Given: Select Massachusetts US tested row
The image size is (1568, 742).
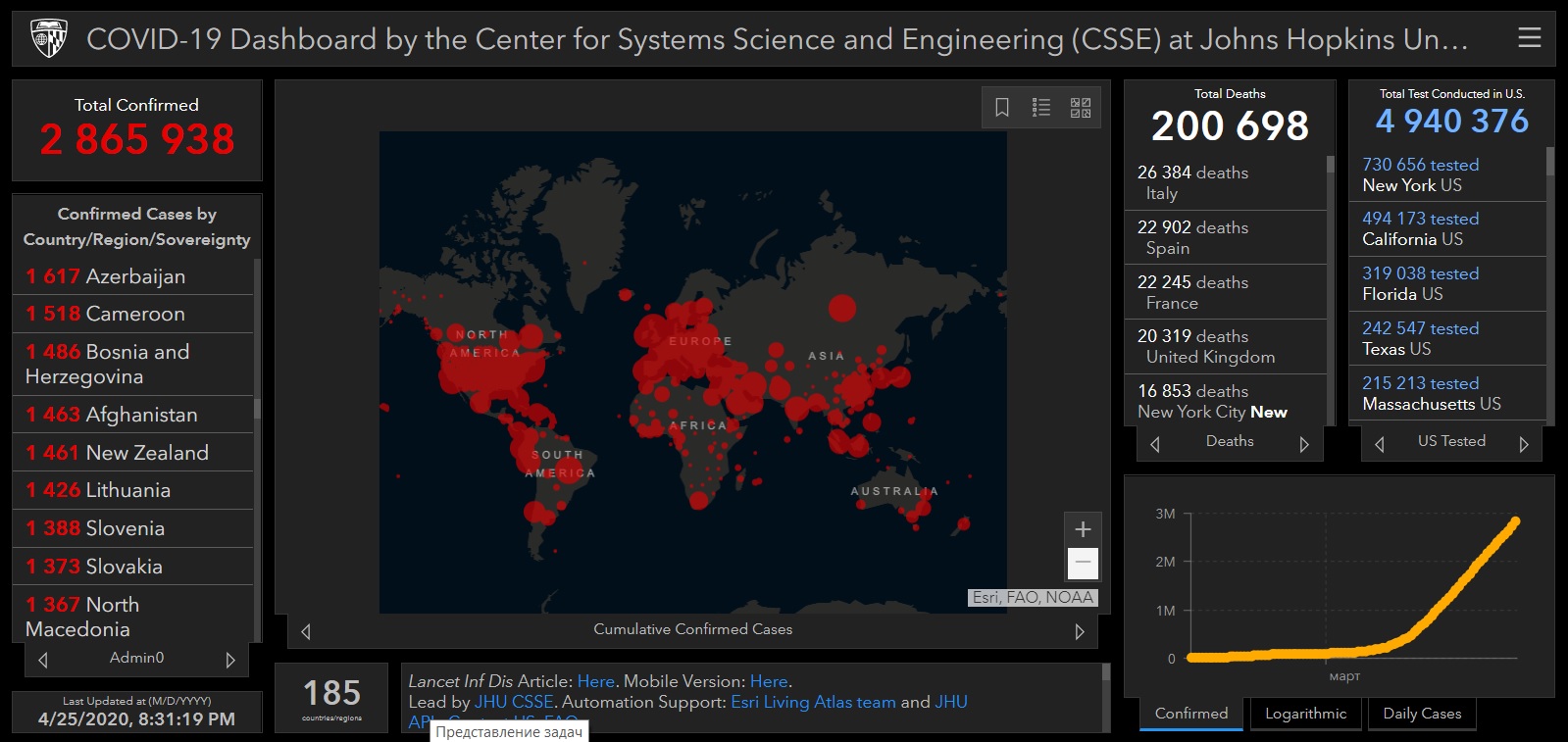Looking at the screenshot, I should coord(1447,393).
